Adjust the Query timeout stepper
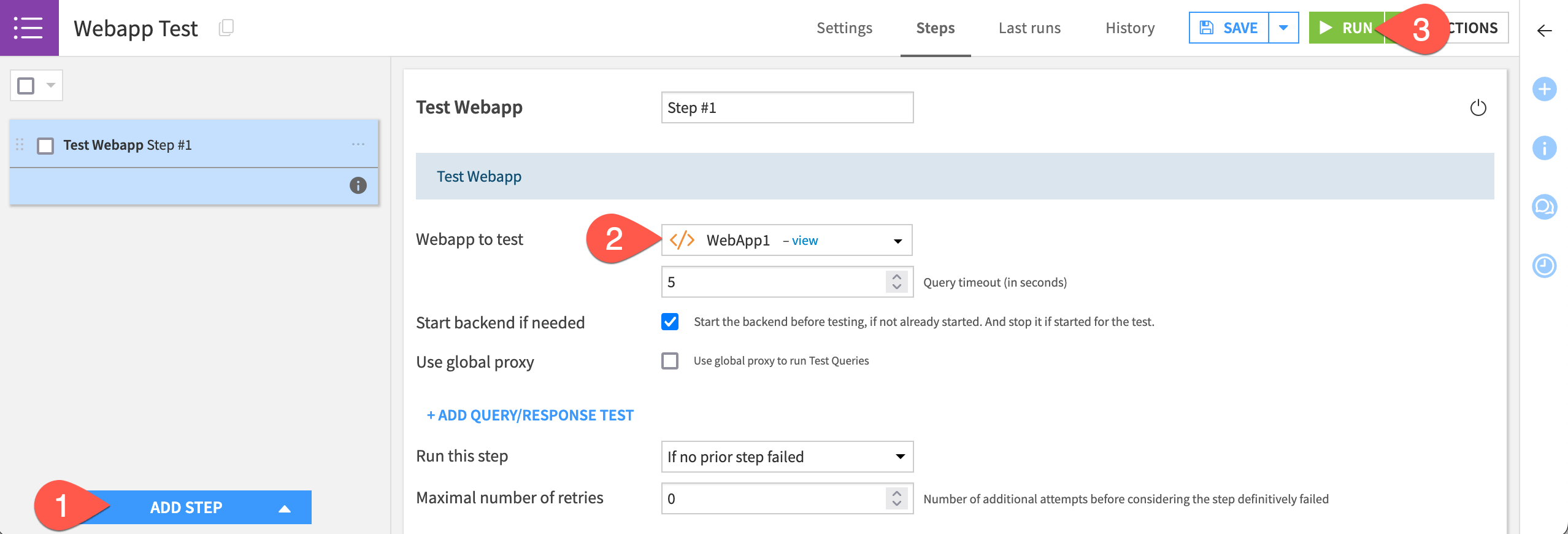The image size is (1568, 534). [x=897, y=282]
